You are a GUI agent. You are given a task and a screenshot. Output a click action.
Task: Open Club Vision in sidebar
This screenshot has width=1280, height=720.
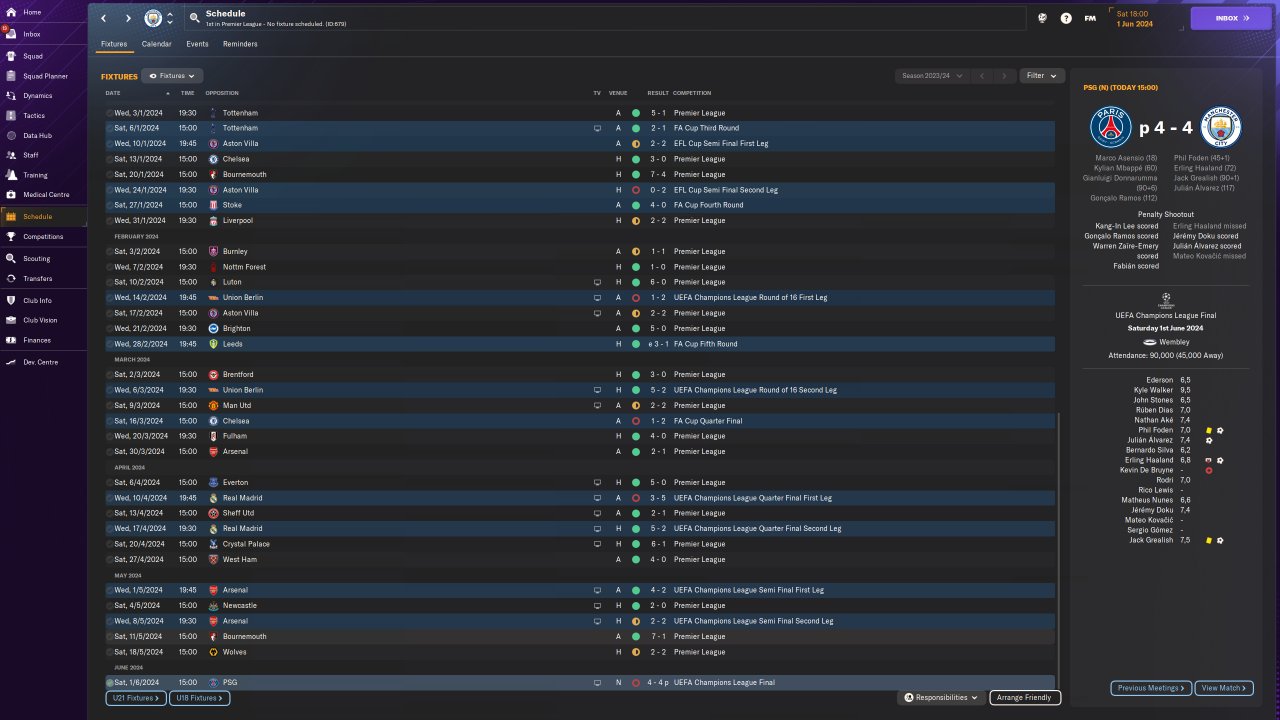pyautogui.click(x=40, y=320)
